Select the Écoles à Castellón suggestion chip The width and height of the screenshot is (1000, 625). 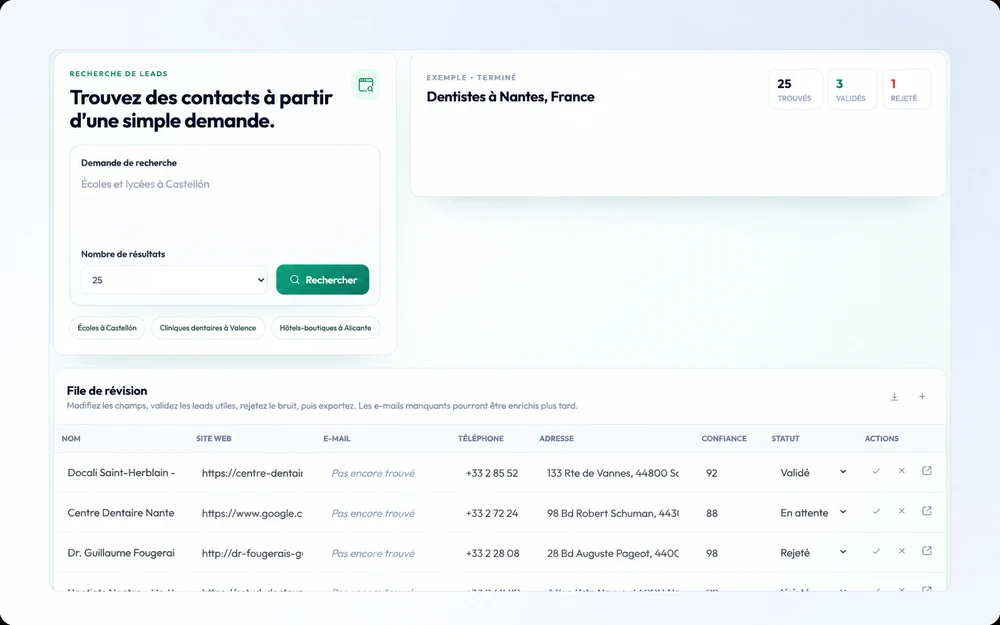point(107,328)
